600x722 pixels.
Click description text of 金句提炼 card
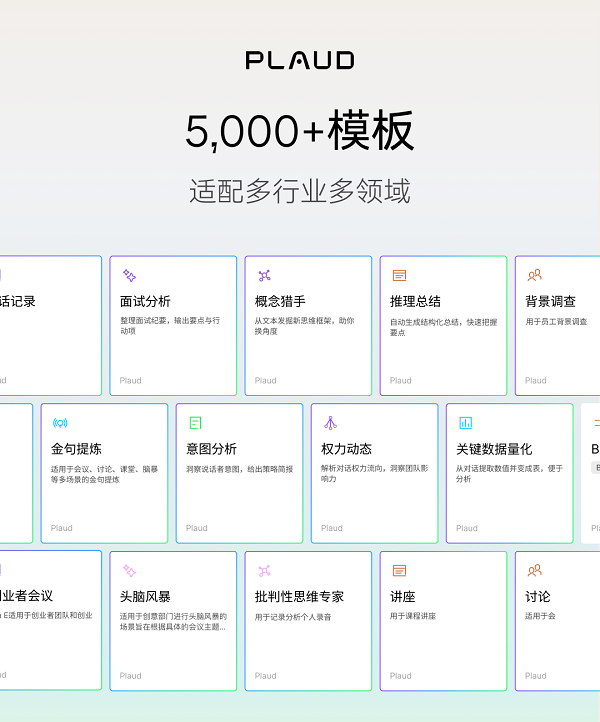pyautogui.click(x=105, y=474)
